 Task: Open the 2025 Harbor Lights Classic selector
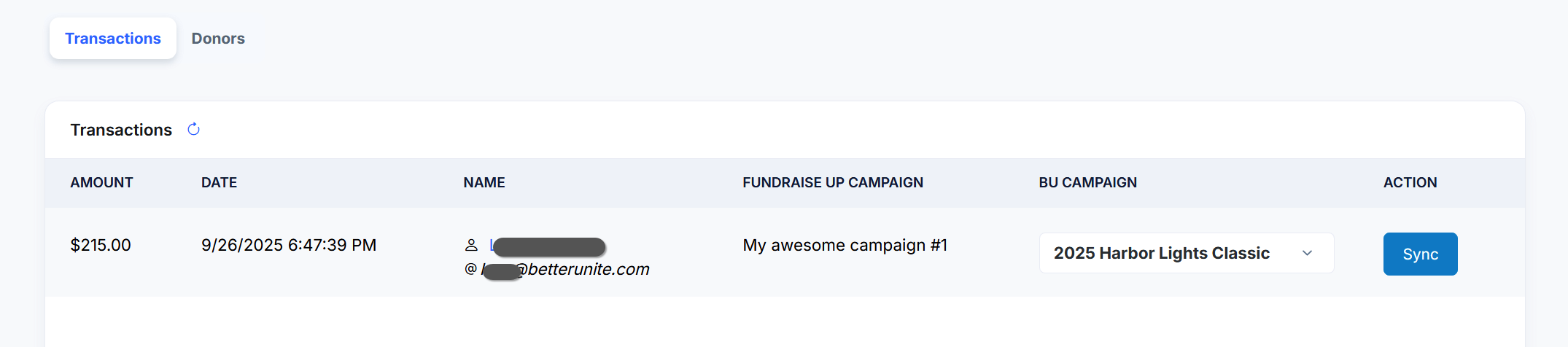pos(1187,253)
